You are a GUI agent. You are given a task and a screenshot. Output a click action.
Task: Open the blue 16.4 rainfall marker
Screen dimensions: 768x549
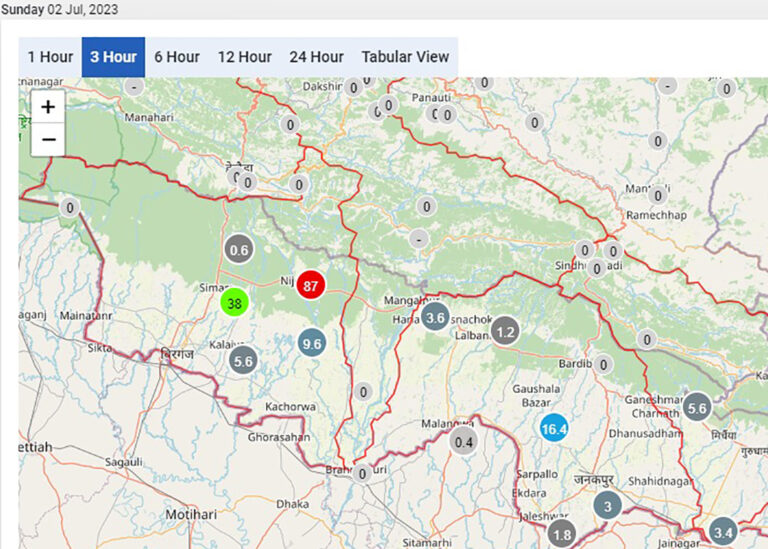pyautogui.click(x=554, y=428)
